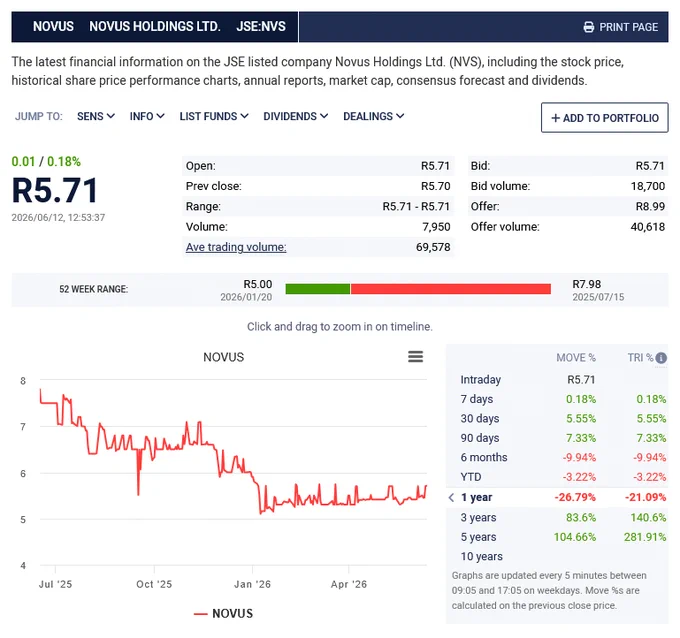Click the Jan '26 axis label on chart
Screen dimensions: 680x638
pos(252,584)
